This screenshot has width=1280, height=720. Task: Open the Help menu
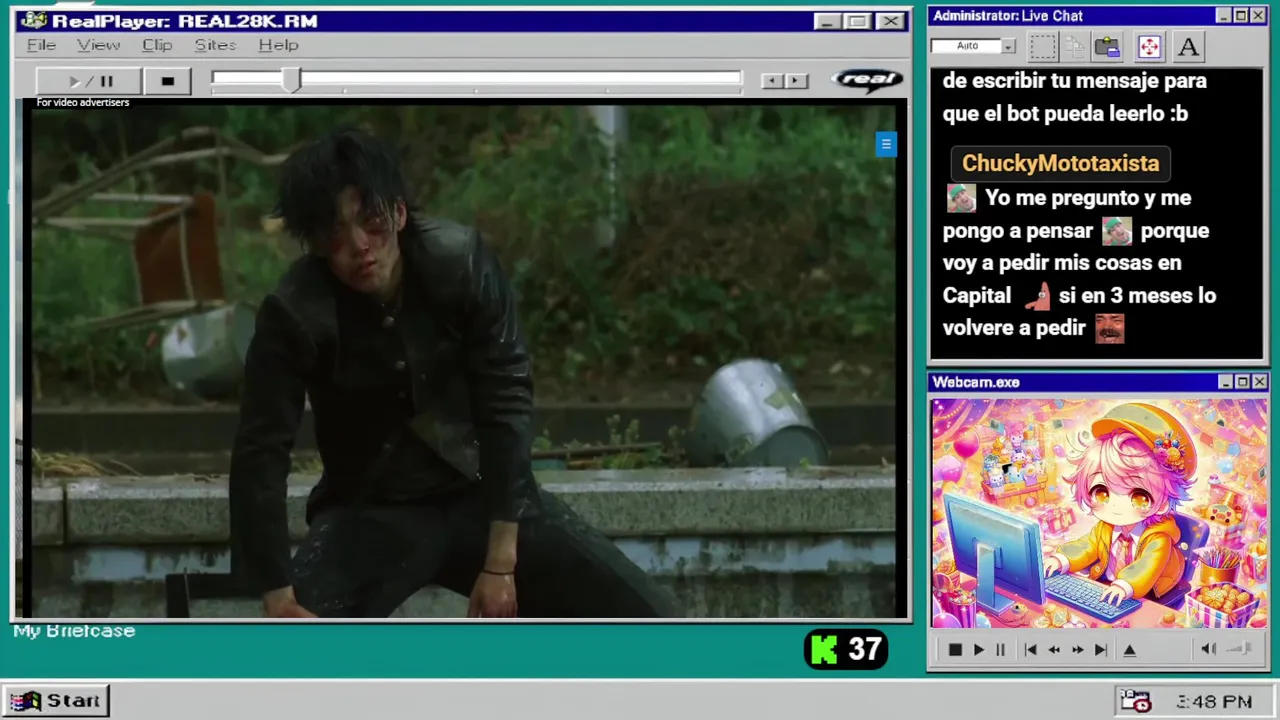[278, 45]
